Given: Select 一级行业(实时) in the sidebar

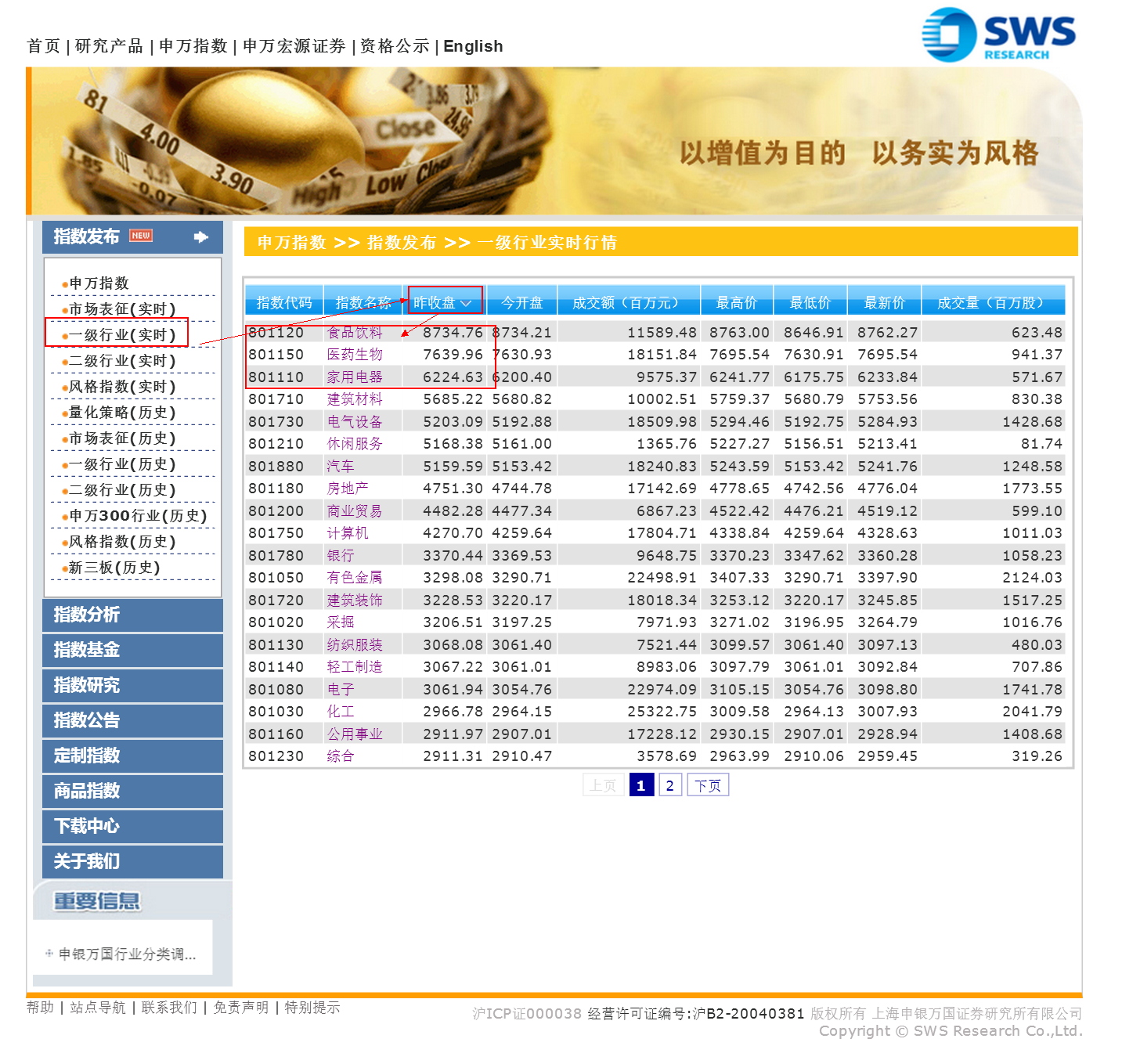Looking at the screenshot, I should [122, 335].
